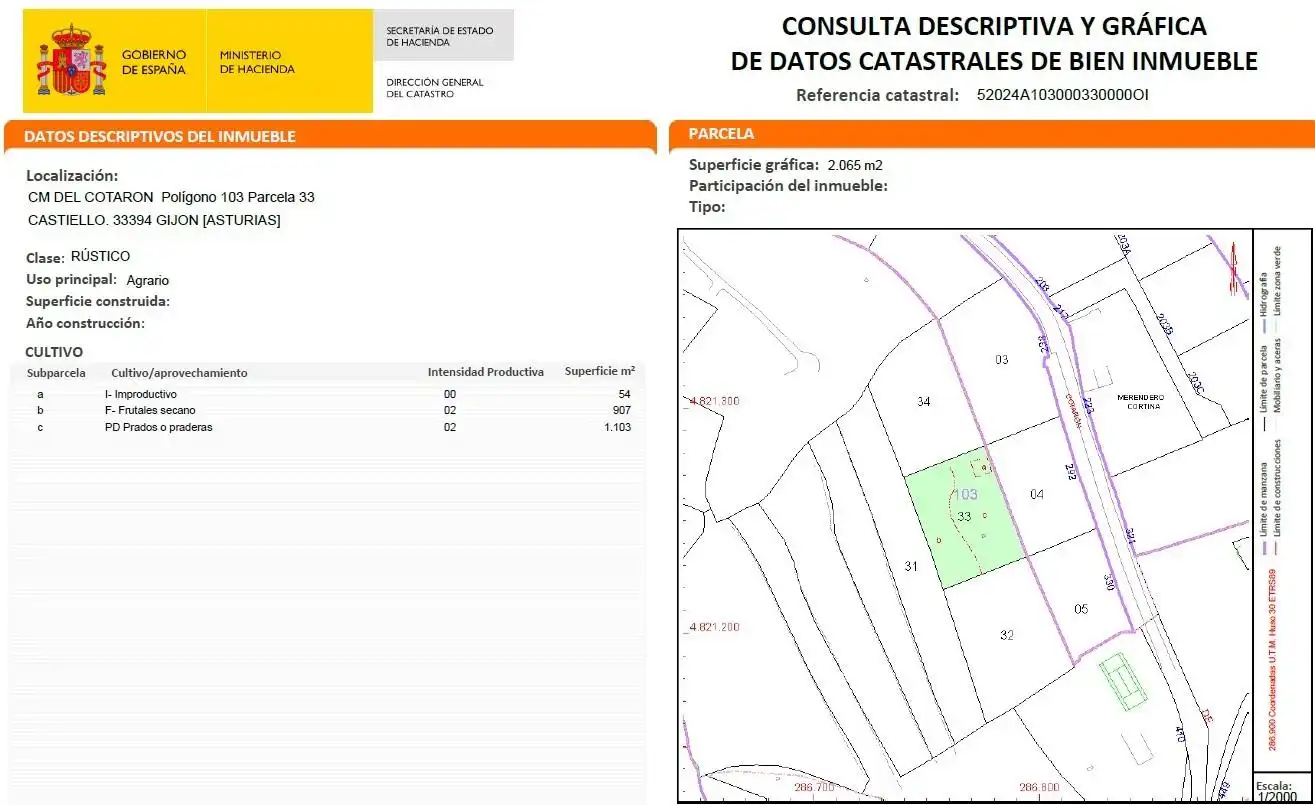The image size is (1315, 805).
Task: Select address line CM DEL COTARON Polígono 103
Action: (171, 197)
